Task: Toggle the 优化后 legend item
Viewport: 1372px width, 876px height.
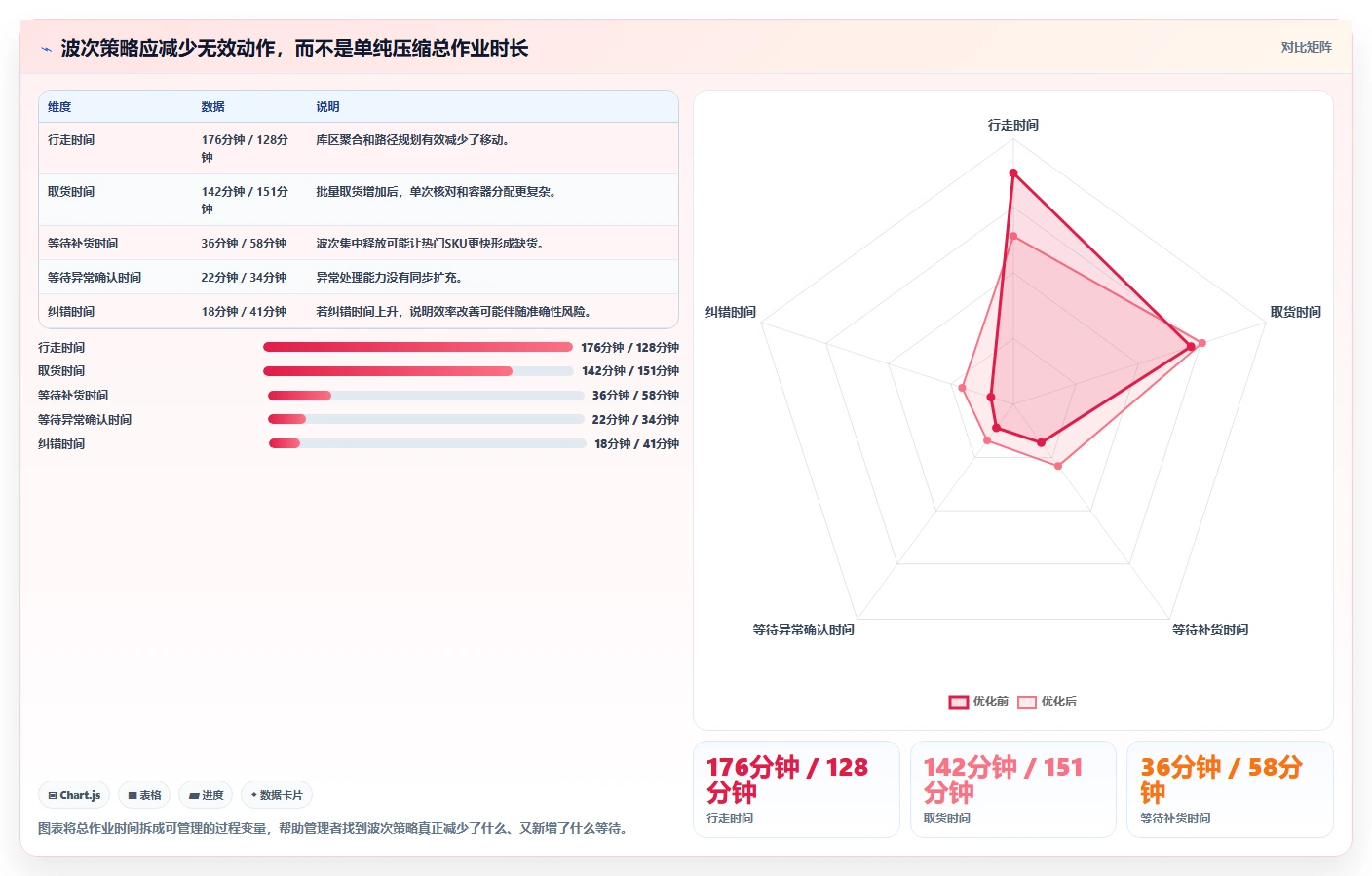Action: pos(1047,702)
